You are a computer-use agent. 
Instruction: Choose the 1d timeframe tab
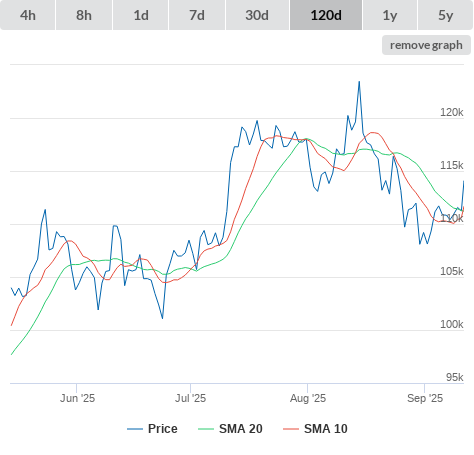tap(141, 15)
